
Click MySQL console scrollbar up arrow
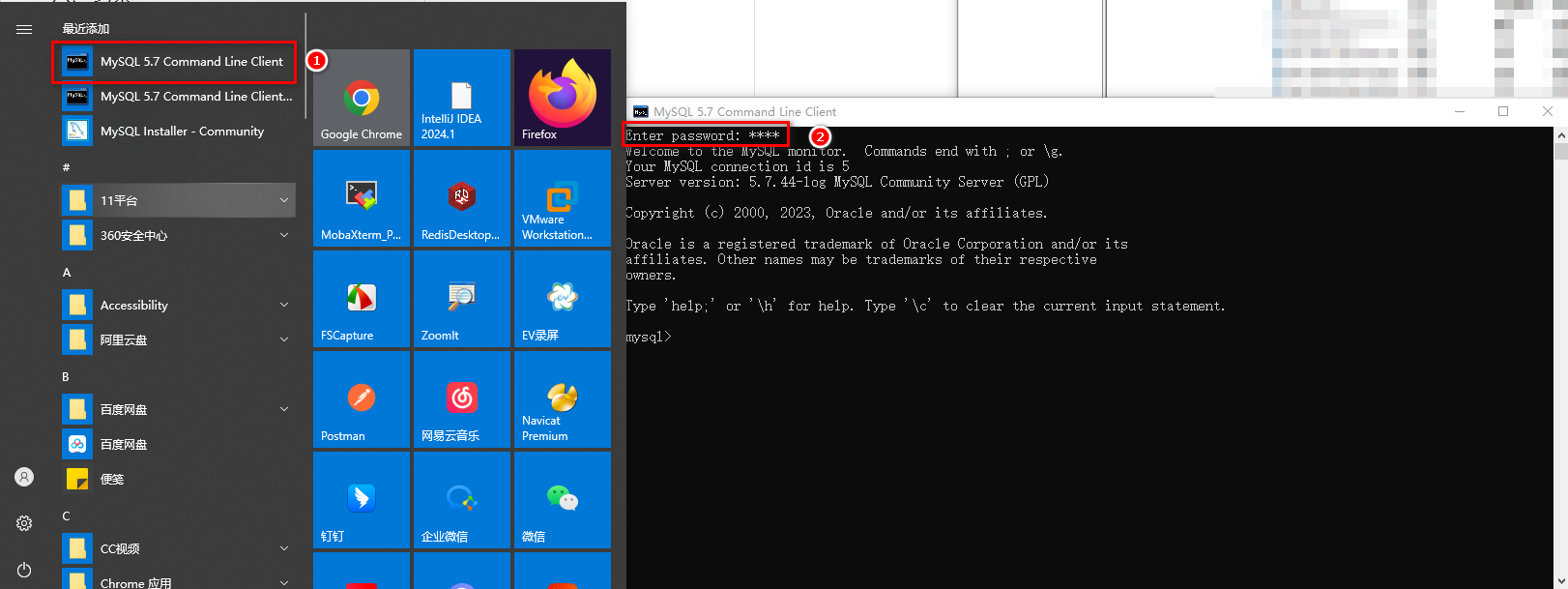[1560, 134]
